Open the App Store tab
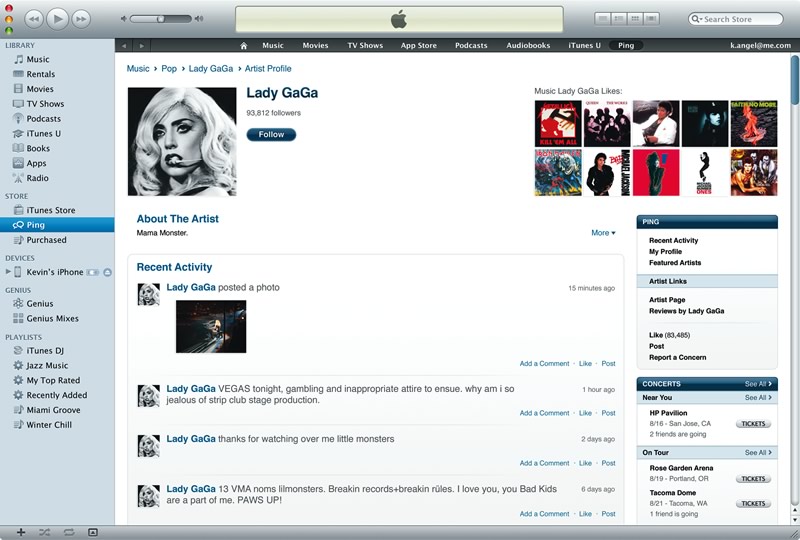Screen dimensions: 800x540 coord(418,45)
